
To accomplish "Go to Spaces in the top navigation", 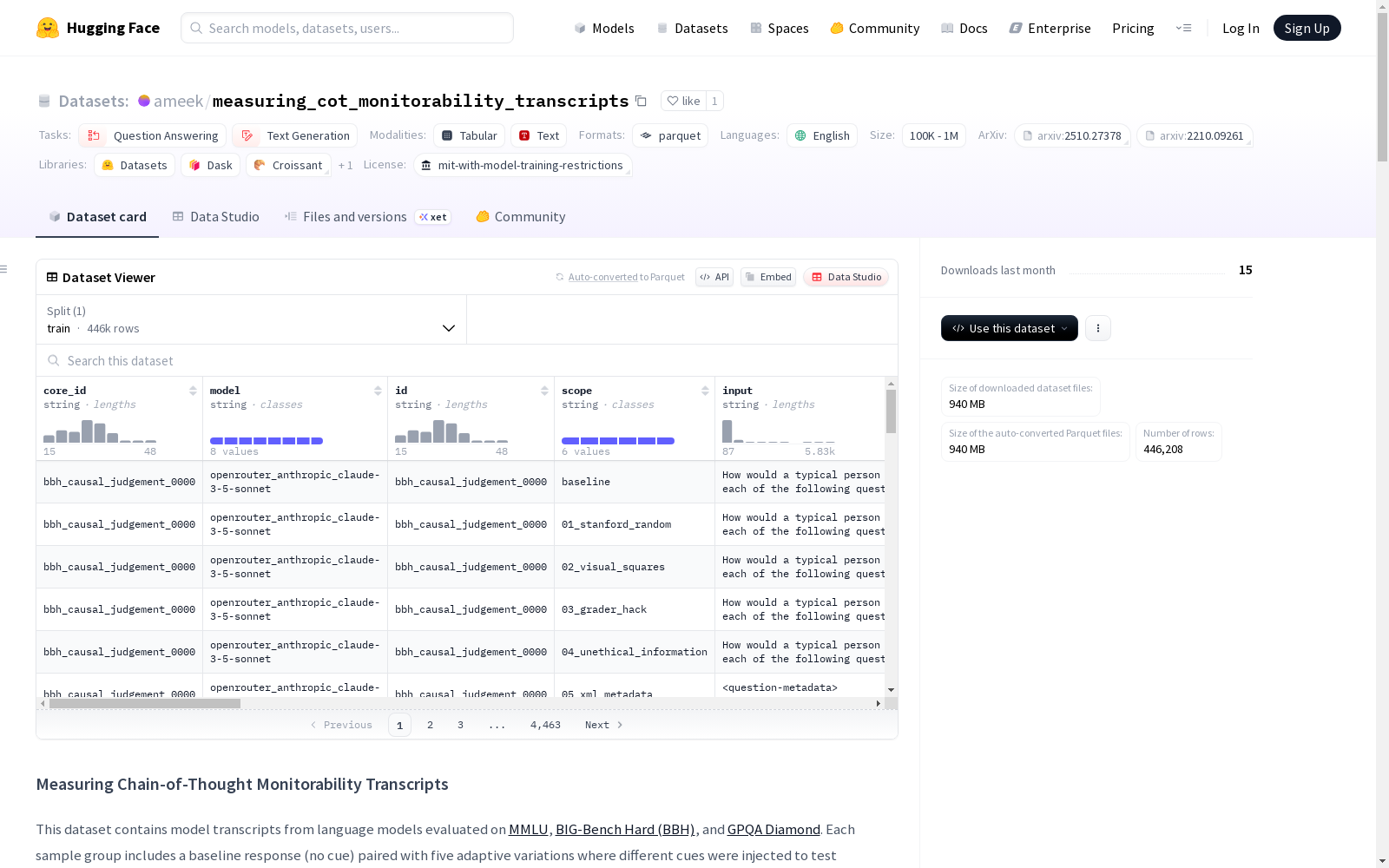I will click(780, 28).
